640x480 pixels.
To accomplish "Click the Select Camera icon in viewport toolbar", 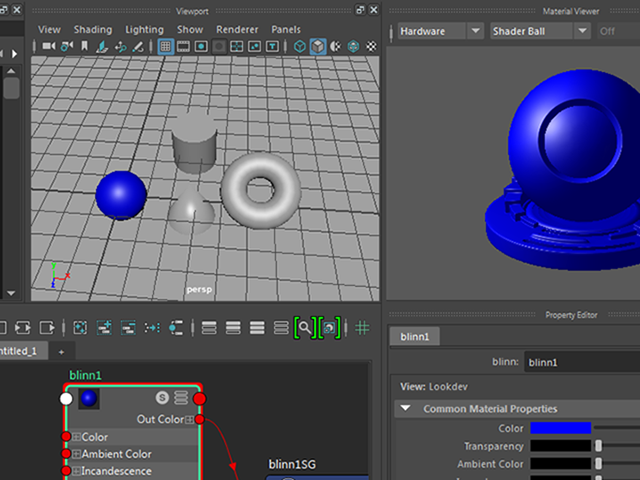I will (49, 46).
